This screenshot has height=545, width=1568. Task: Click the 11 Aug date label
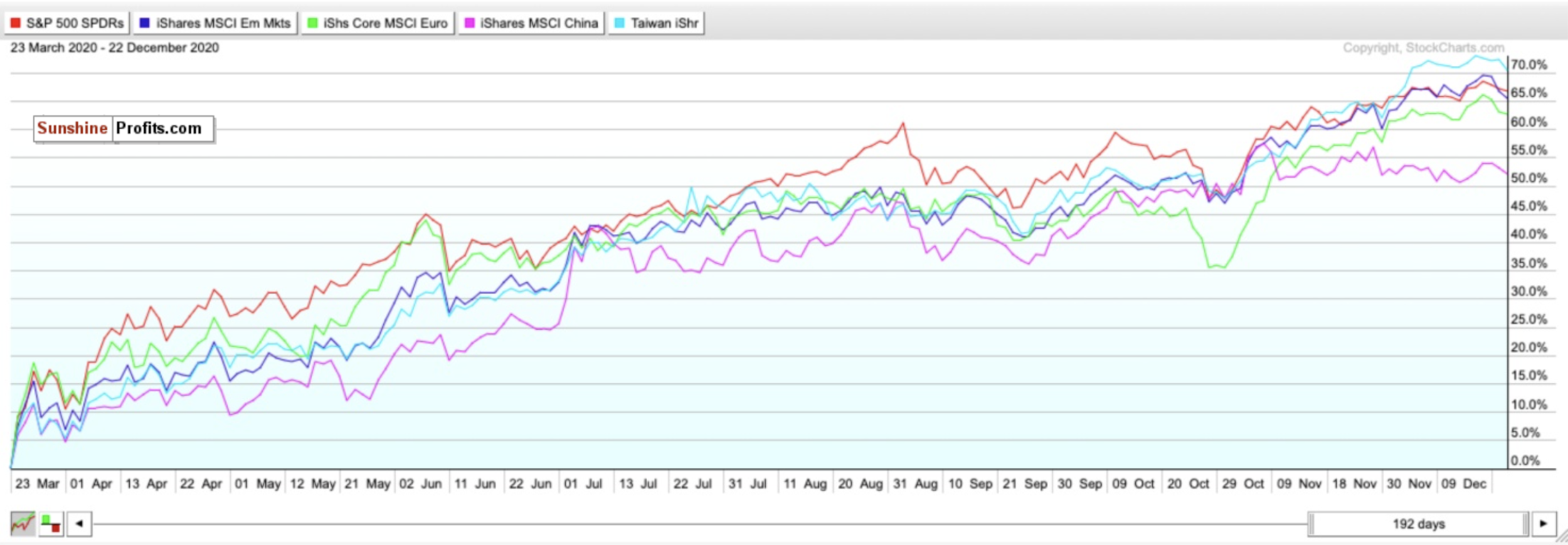[805, 484]
